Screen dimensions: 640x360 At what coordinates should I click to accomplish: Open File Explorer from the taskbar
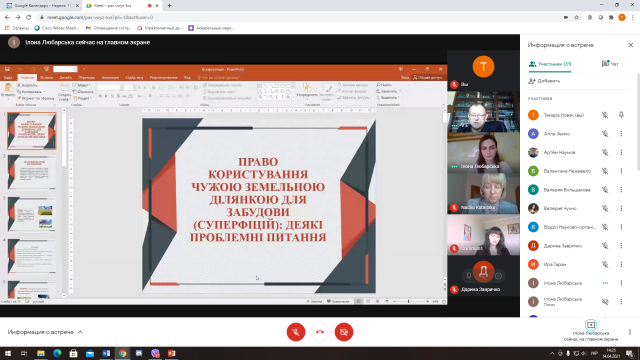coord(41,353)
